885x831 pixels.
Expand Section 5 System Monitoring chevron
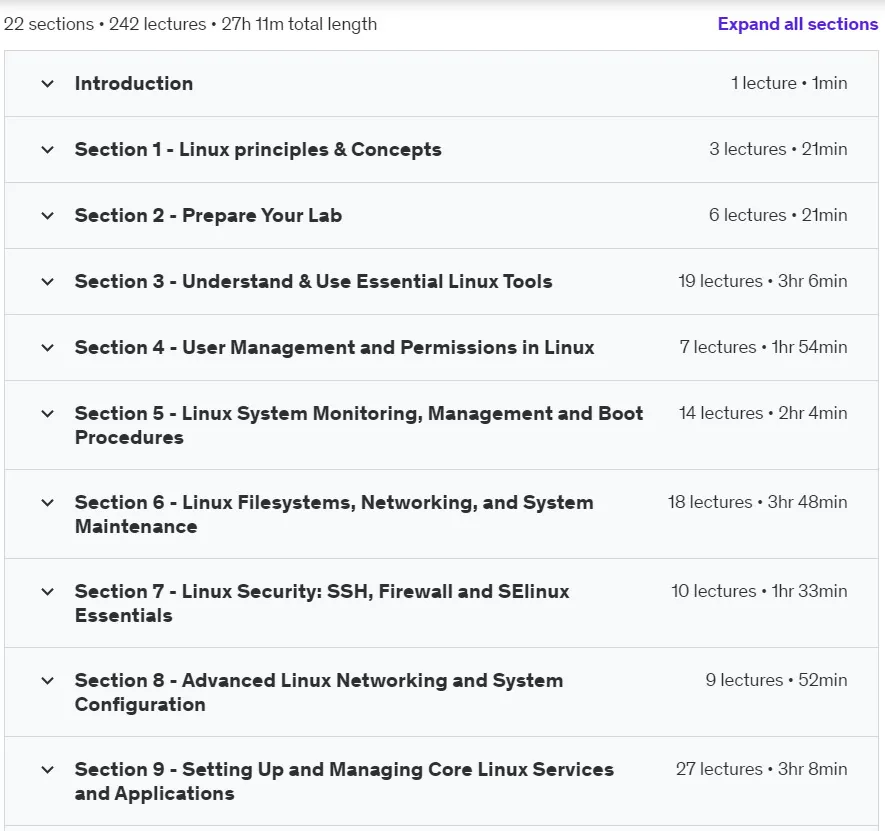tap(47, 414)
